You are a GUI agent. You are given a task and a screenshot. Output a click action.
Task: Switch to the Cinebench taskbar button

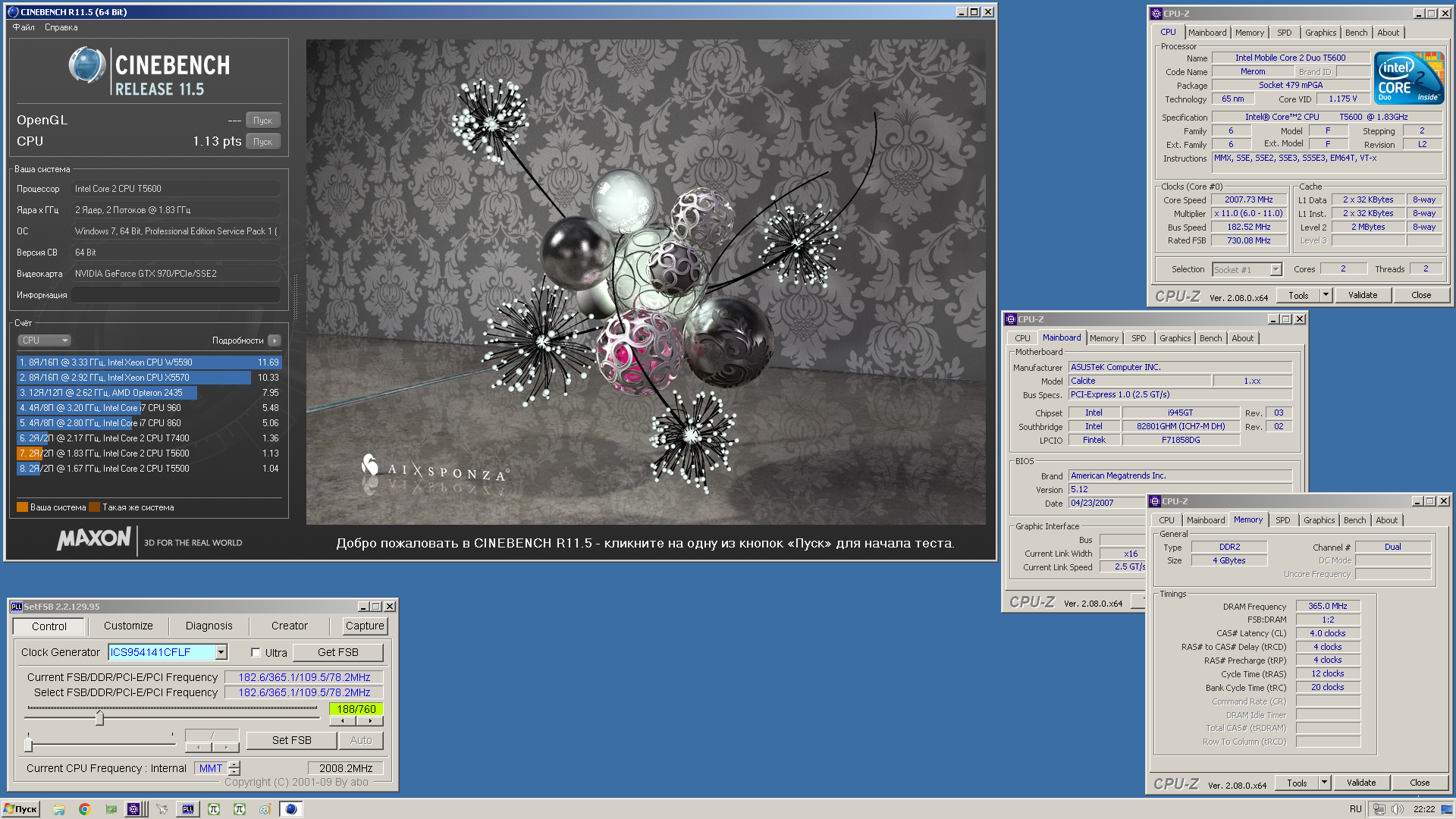[x=291, y=809]
